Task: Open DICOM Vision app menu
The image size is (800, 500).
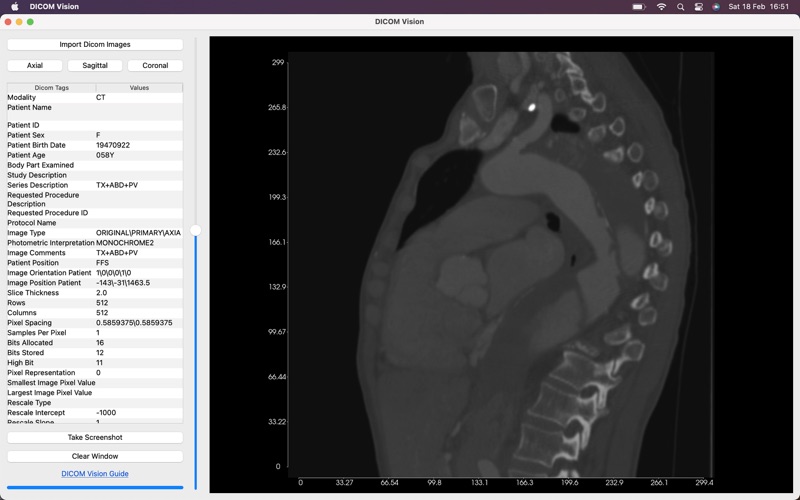Action: (x=54, y=7)
